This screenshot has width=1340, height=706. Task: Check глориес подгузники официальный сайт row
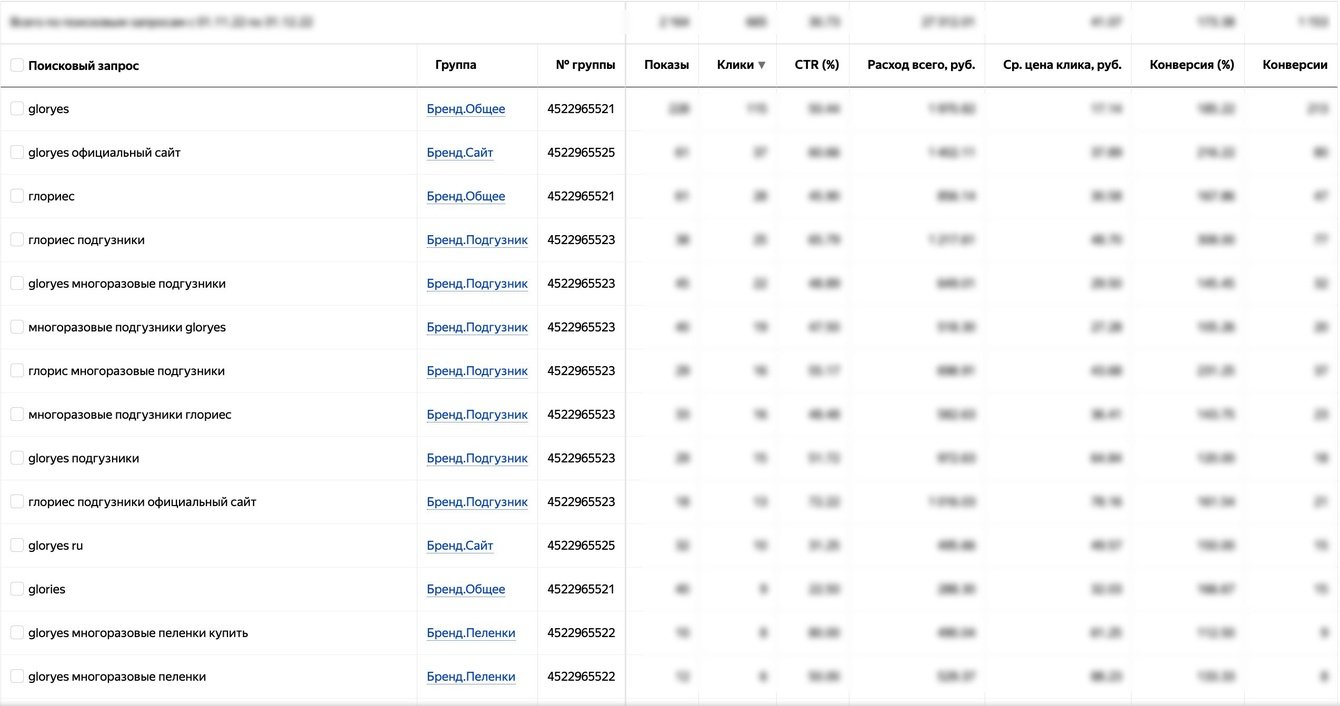17,501
